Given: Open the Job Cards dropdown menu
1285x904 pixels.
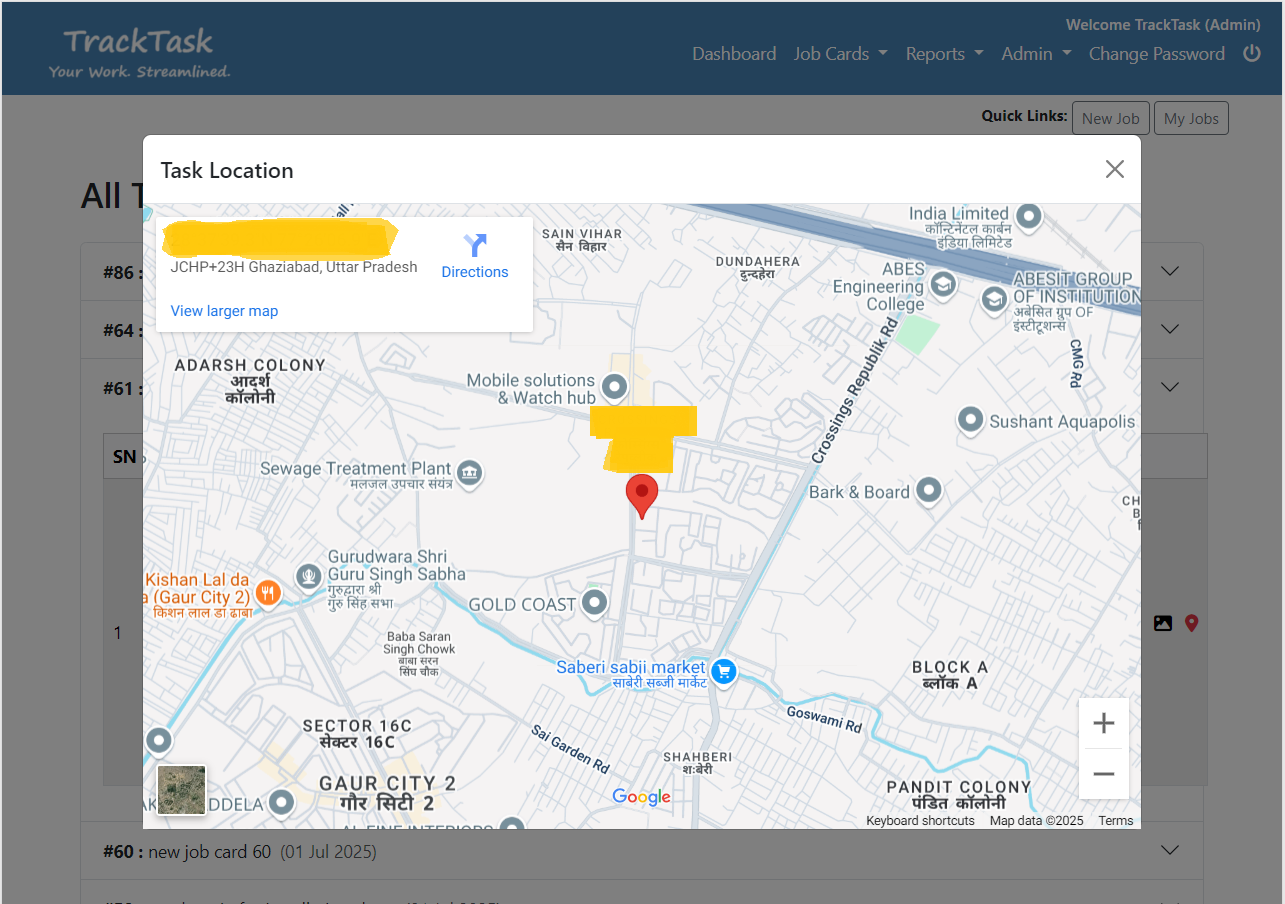Looking at the screenshot, I should coord(840,54).
